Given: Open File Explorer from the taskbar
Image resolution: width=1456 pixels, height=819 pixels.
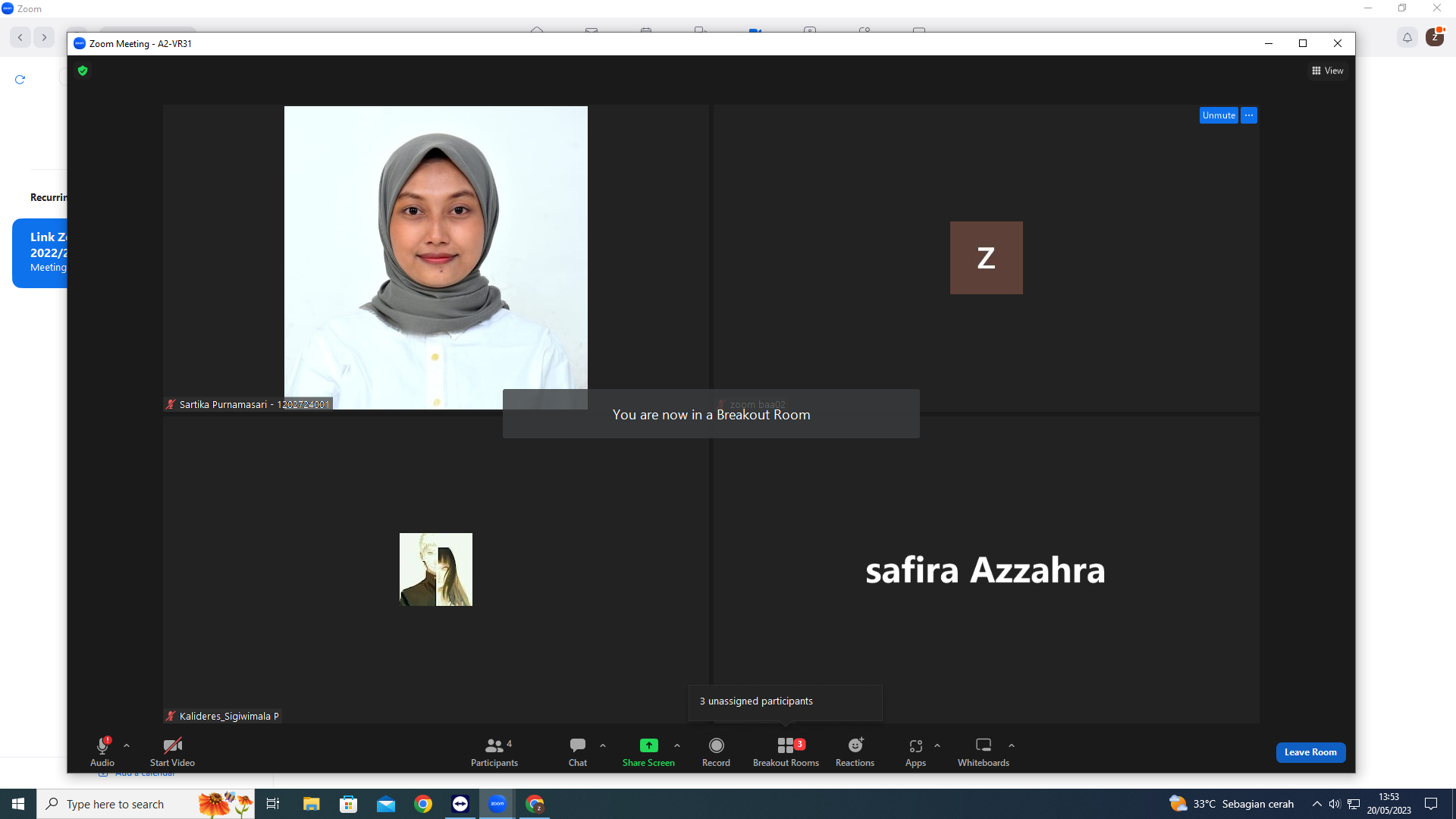Looking at the screenshot, I should [x=311, y=804].
